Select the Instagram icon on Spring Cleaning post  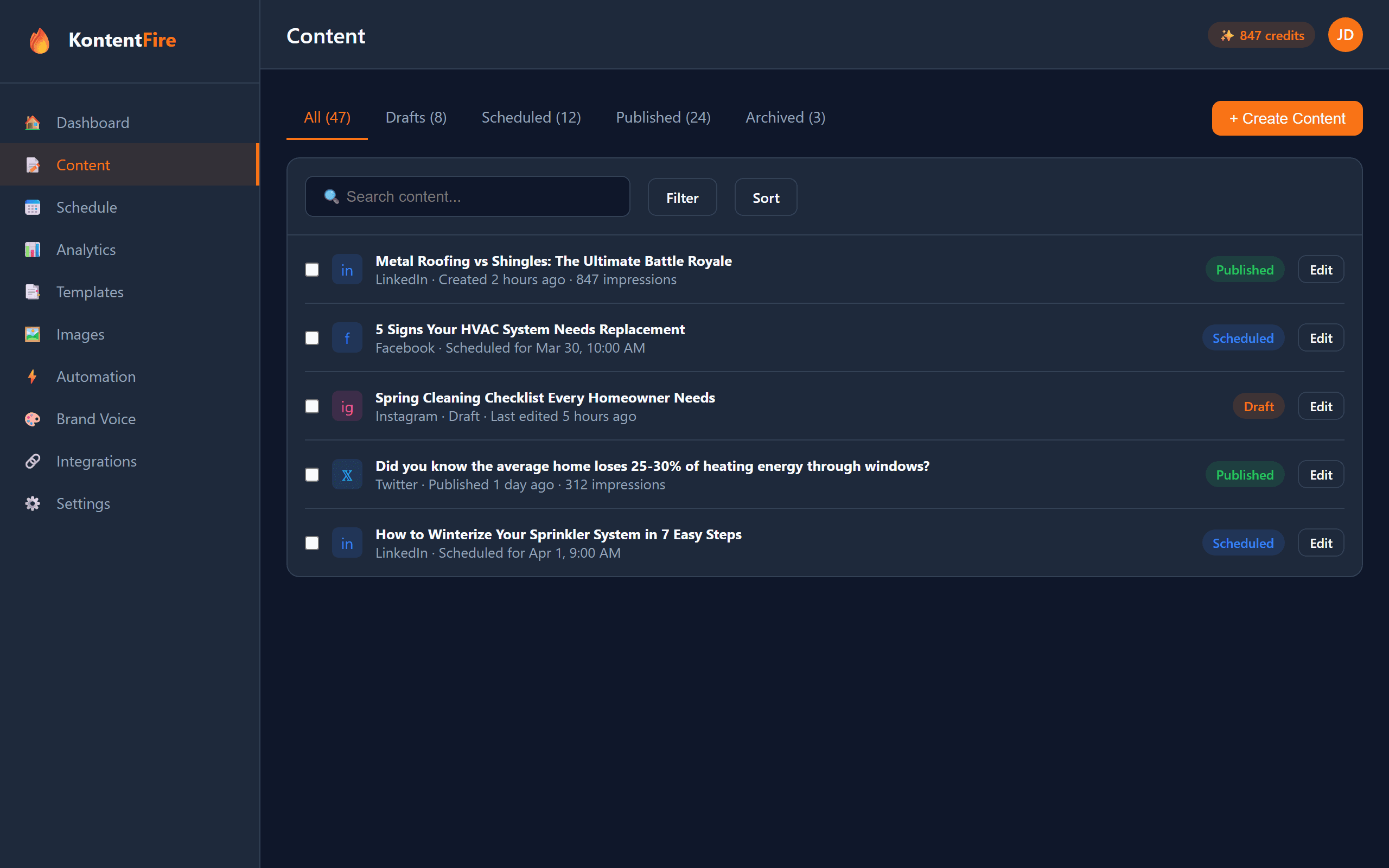(x=347, y=406)
